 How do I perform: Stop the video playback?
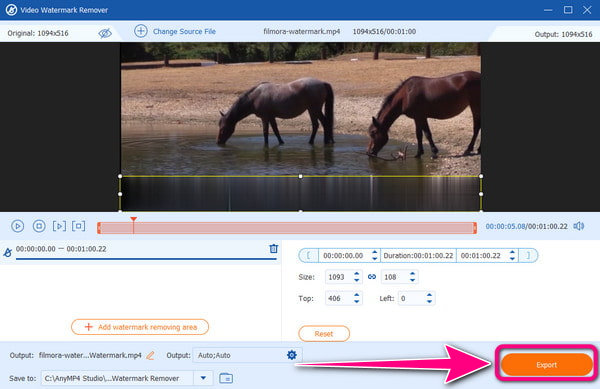point(39,226)
